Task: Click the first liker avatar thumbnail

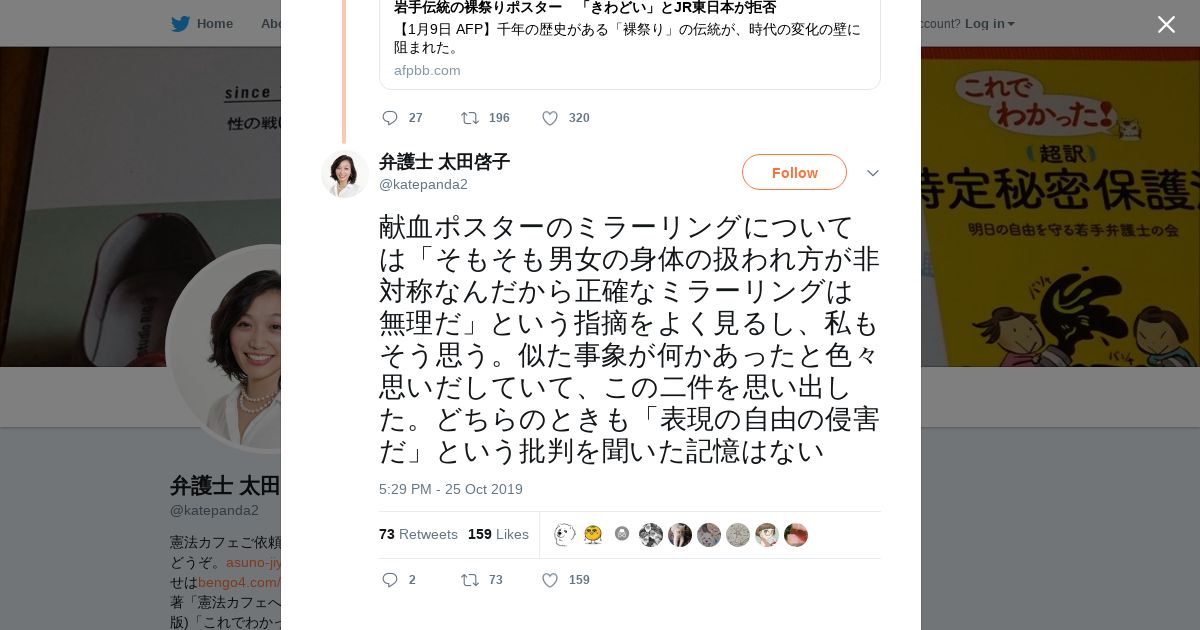Action: (x=564, y=535)
